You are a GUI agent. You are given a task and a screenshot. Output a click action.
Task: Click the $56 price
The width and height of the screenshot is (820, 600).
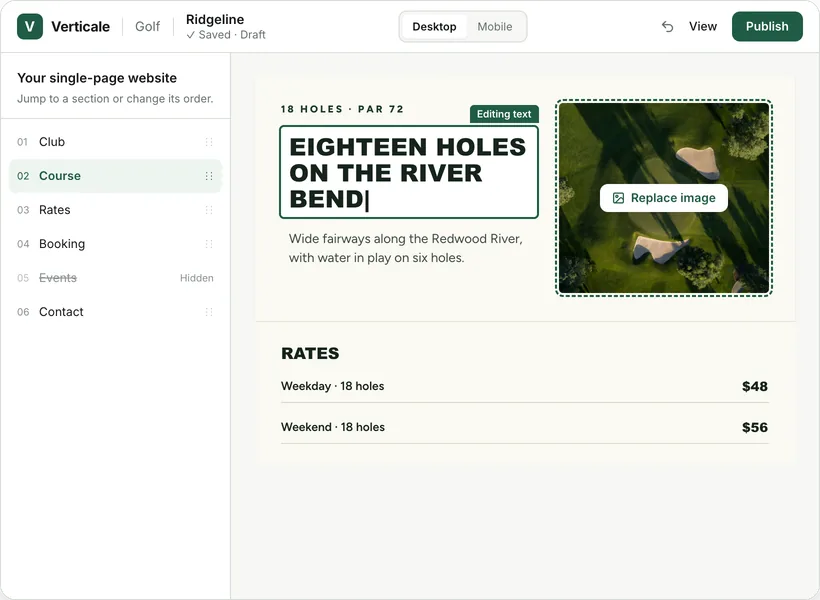(x=755, y=427)
